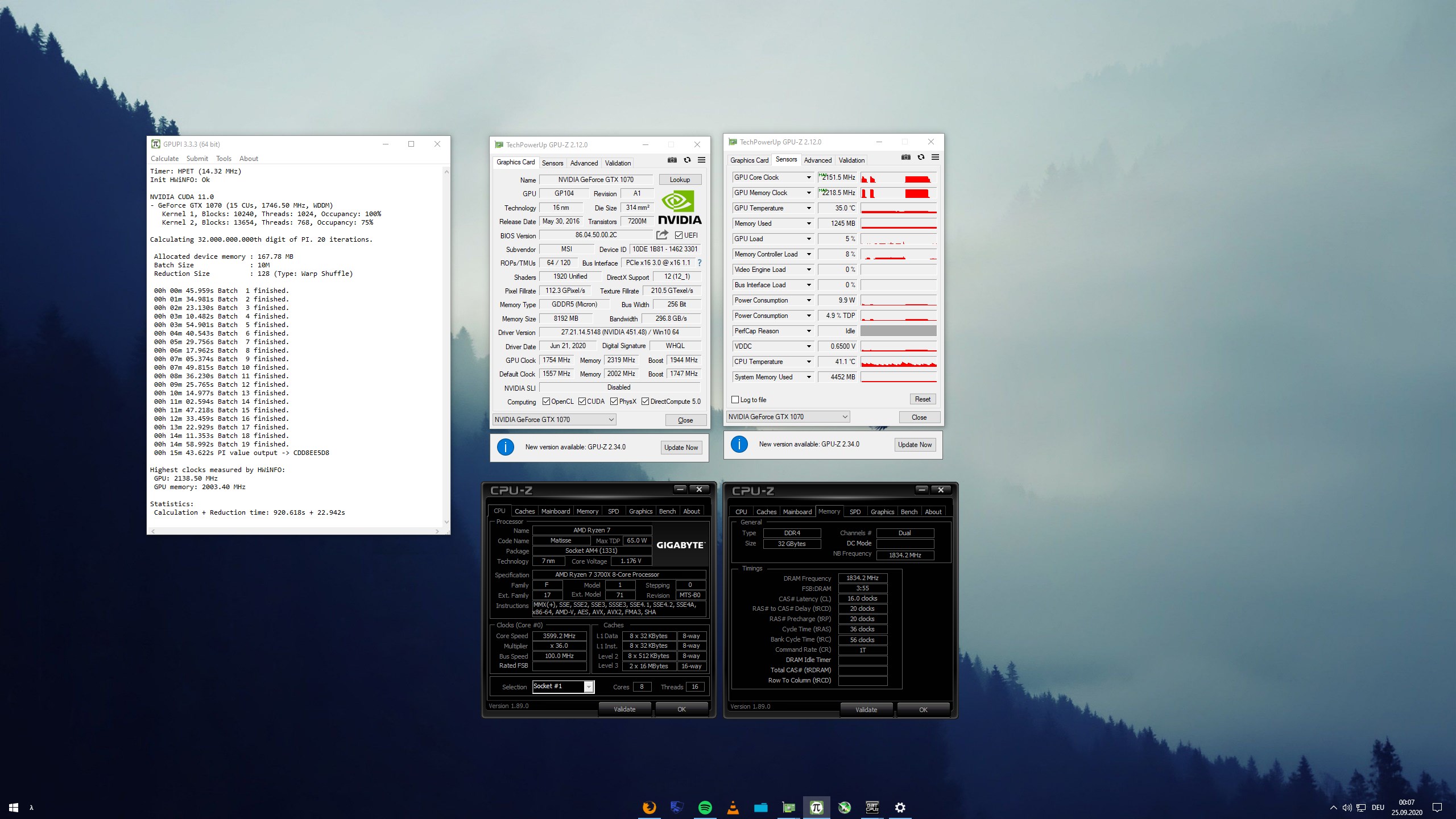
Task: Open network icon in system tray
Action: point(1361,808)
